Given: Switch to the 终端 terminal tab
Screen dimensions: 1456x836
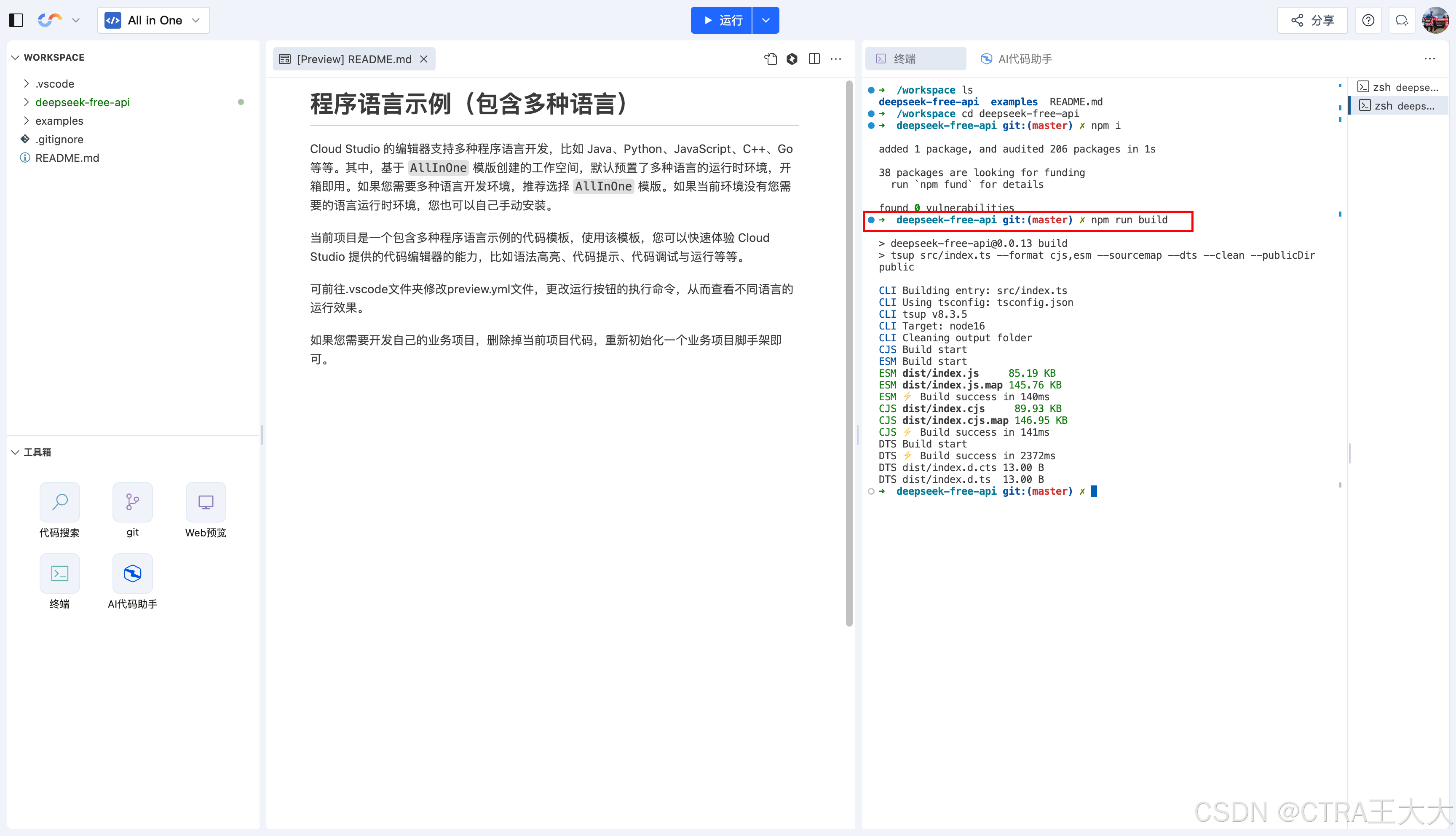Looking at the screenshot, I should click(915, 59).
